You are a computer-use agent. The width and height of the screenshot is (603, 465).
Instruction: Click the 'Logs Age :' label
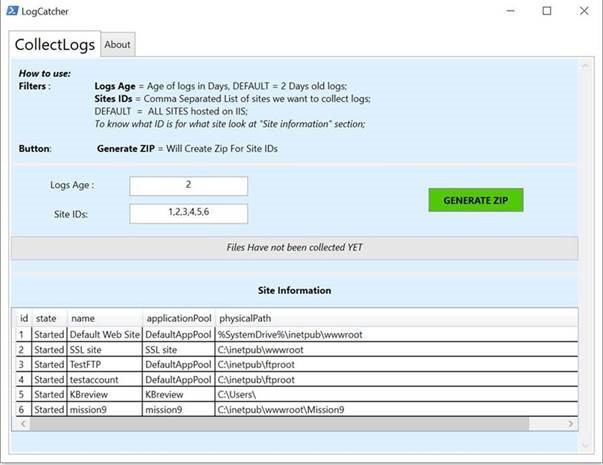[72, 185]
